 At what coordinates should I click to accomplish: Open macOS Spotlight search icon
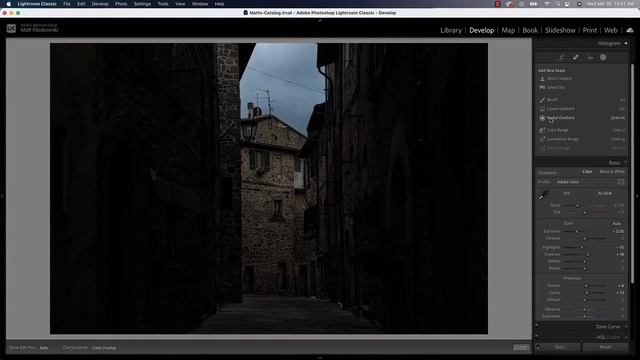pyautogui.click(x=558, y=4)
